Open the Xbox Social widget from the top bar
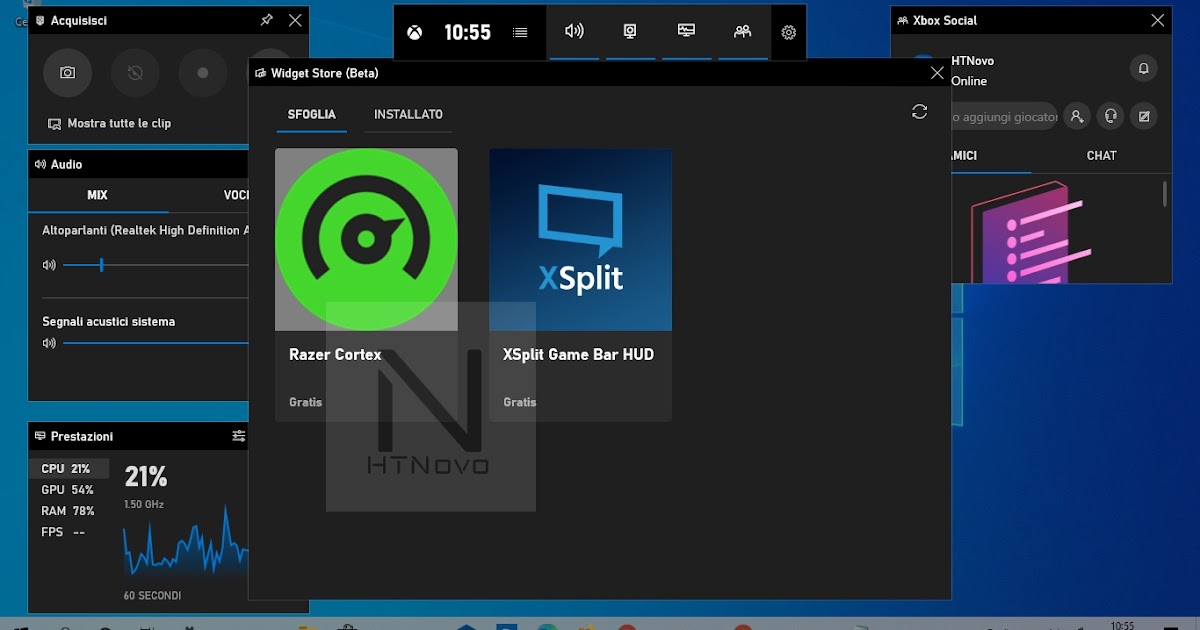 pyautogui.click(x=742, y=31)
